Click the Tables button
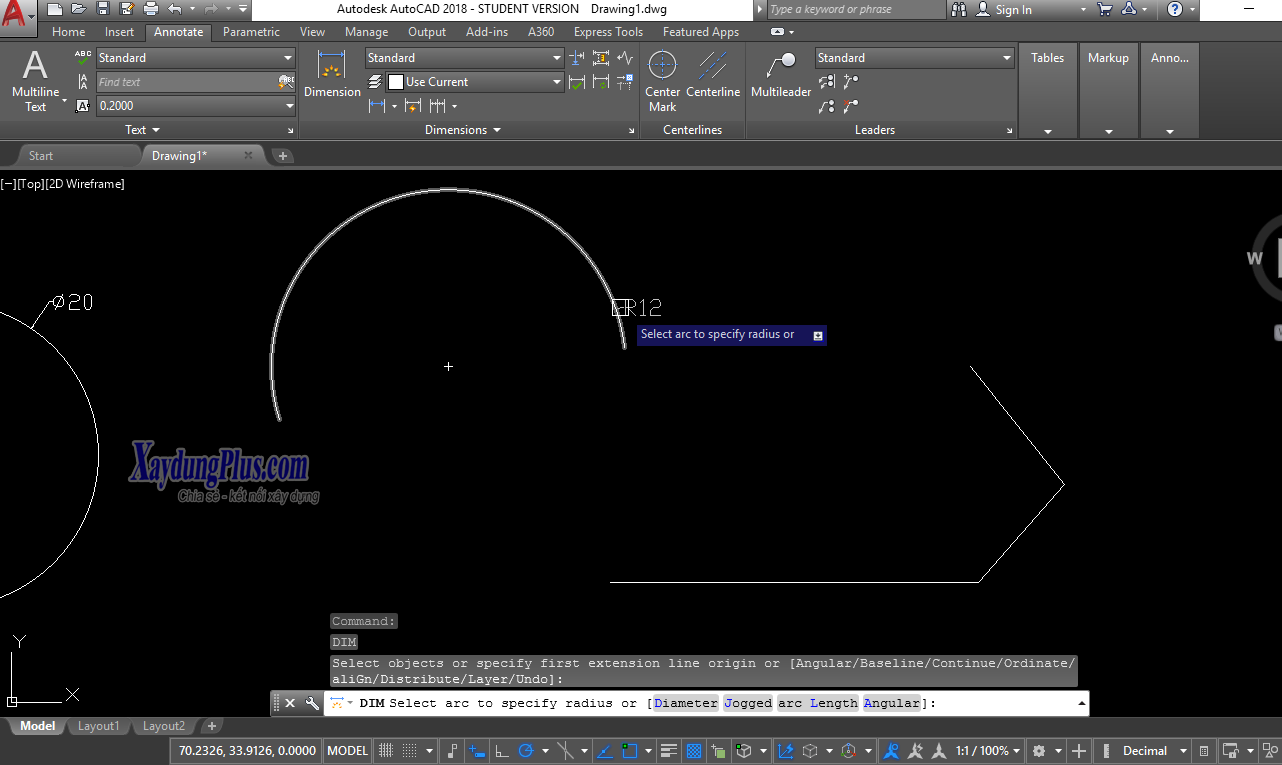1282x765 pixels. tap(1047, 57)
